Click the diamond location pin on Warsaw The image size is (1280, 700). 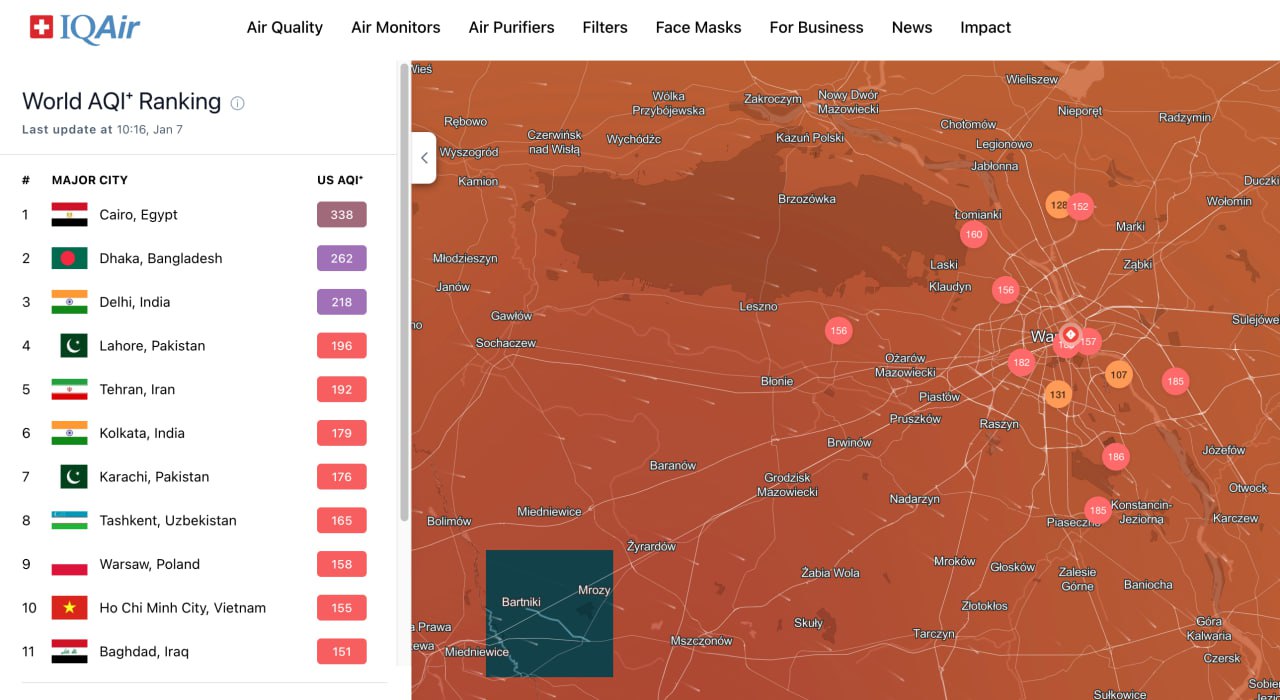click(1070, 334)
